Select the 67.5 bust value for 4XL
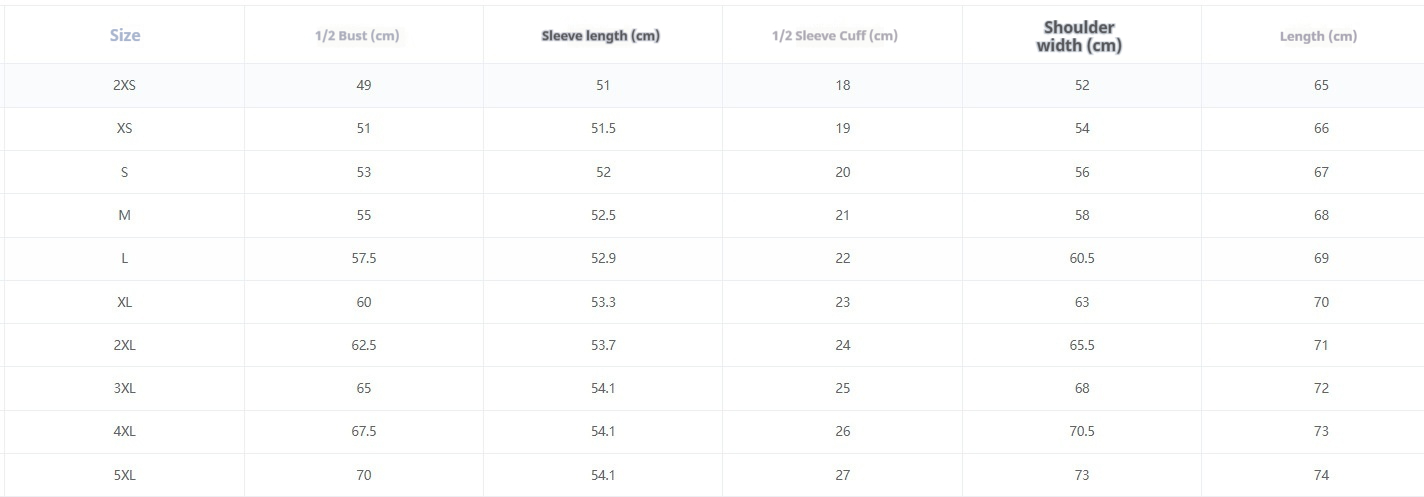Screen dimensions: 1424x497 click(x=363, y=431)
